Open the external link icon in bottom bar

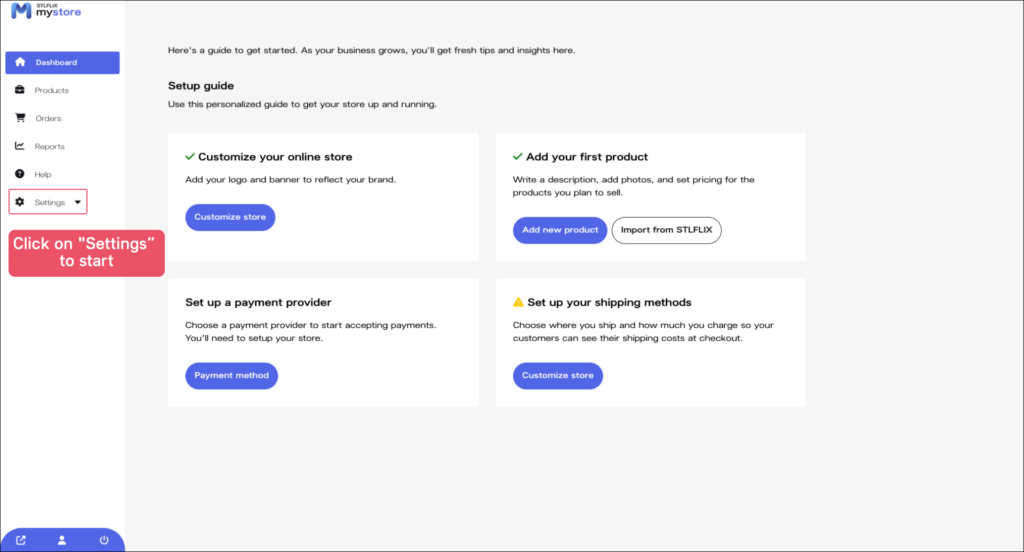coord(21,540)
